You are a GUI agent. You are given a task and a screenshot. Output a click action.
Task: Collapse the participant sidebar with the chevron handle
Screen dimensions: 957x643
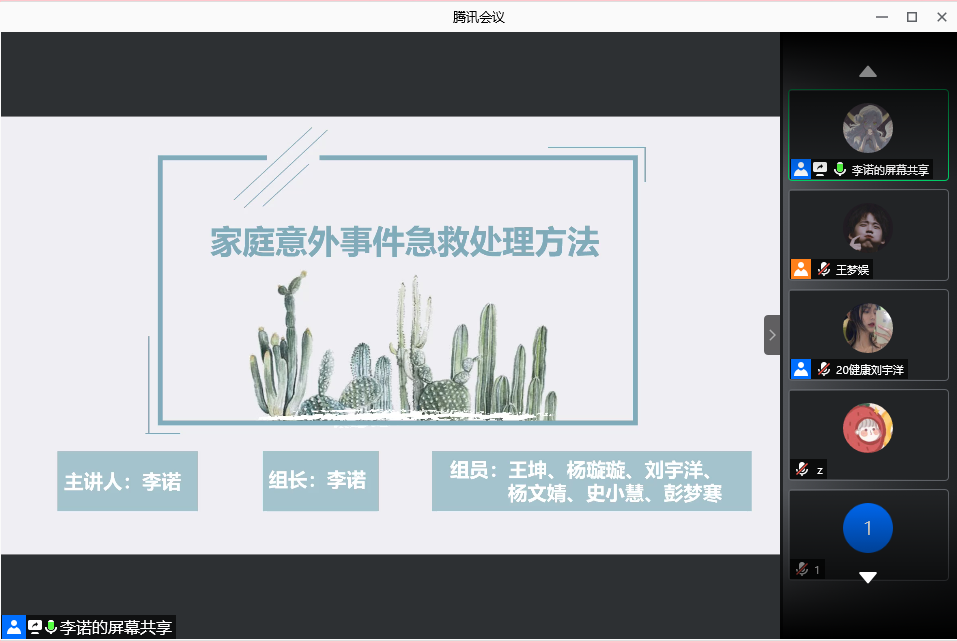[x=772, y=335]
